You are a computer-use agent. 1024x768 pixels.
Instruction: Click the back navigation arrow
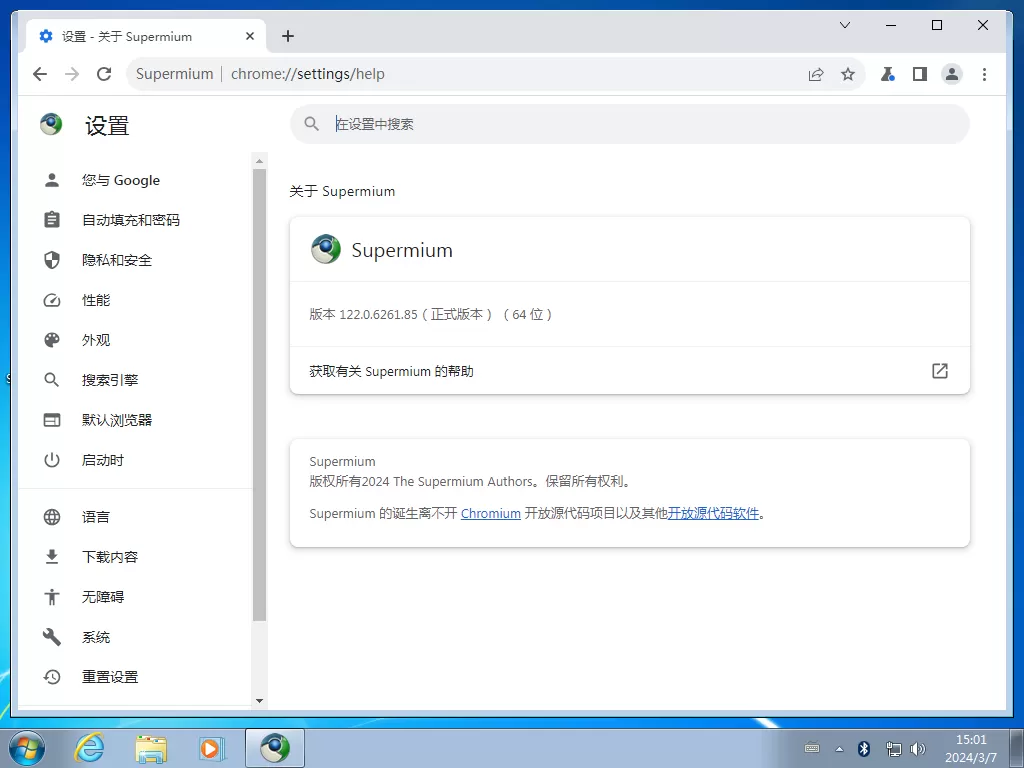(39, 73)
